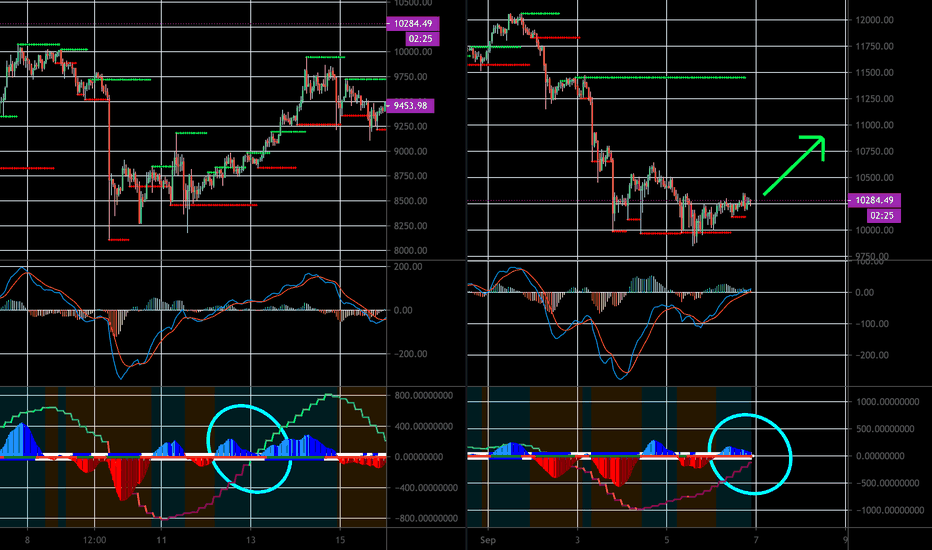The height and width of the screenshot is (550, 932).
Task: Click the -100.00 MACD scale value
Action: [870, 324]
